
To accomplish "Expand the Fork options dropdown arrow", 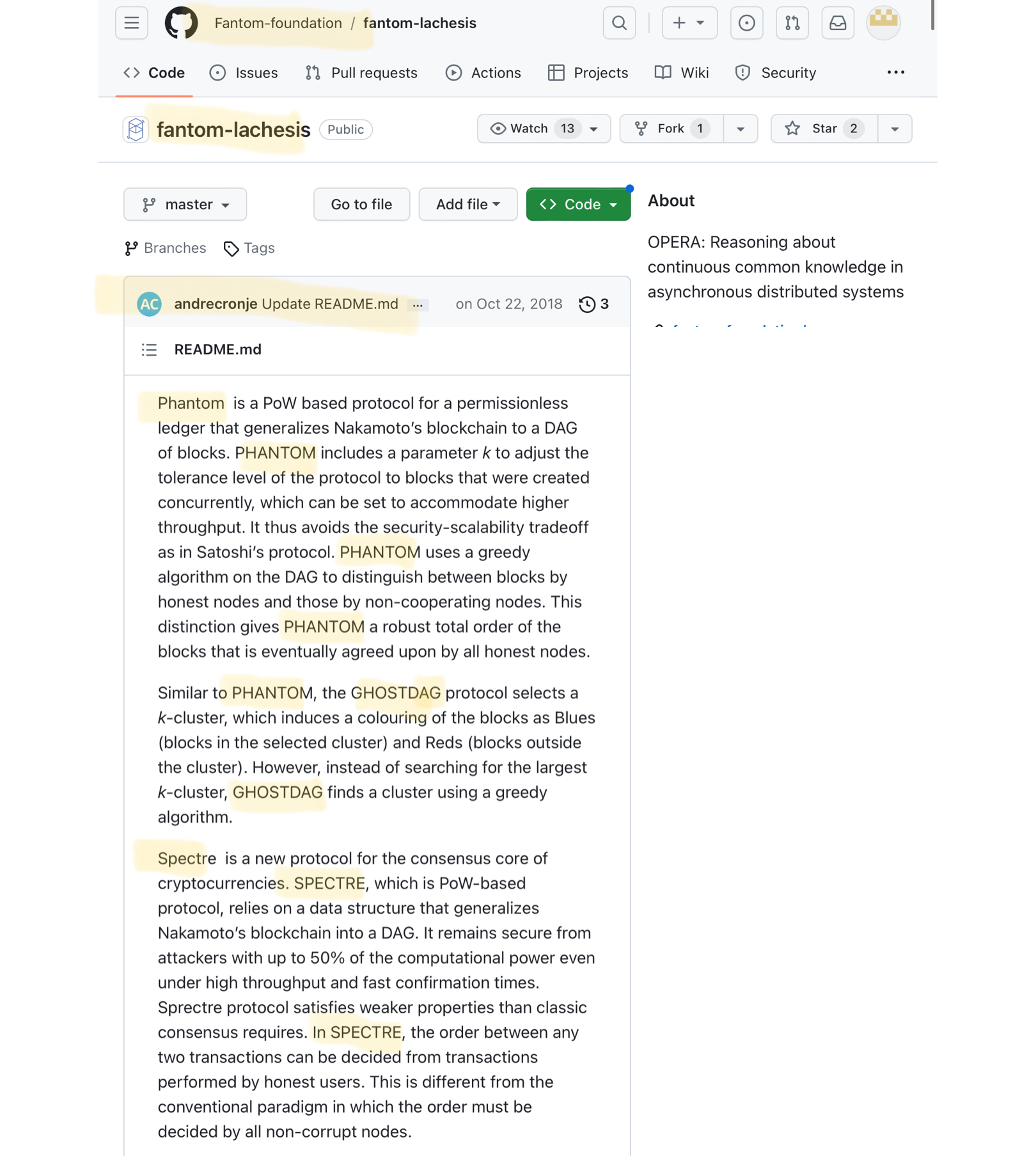I will click(741, 129).
